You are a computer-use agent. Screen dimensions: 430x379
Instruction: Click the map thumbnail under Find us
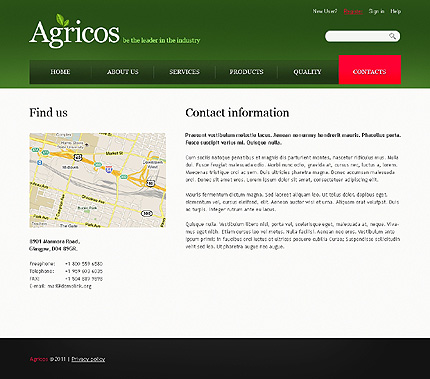click(97, 180)
